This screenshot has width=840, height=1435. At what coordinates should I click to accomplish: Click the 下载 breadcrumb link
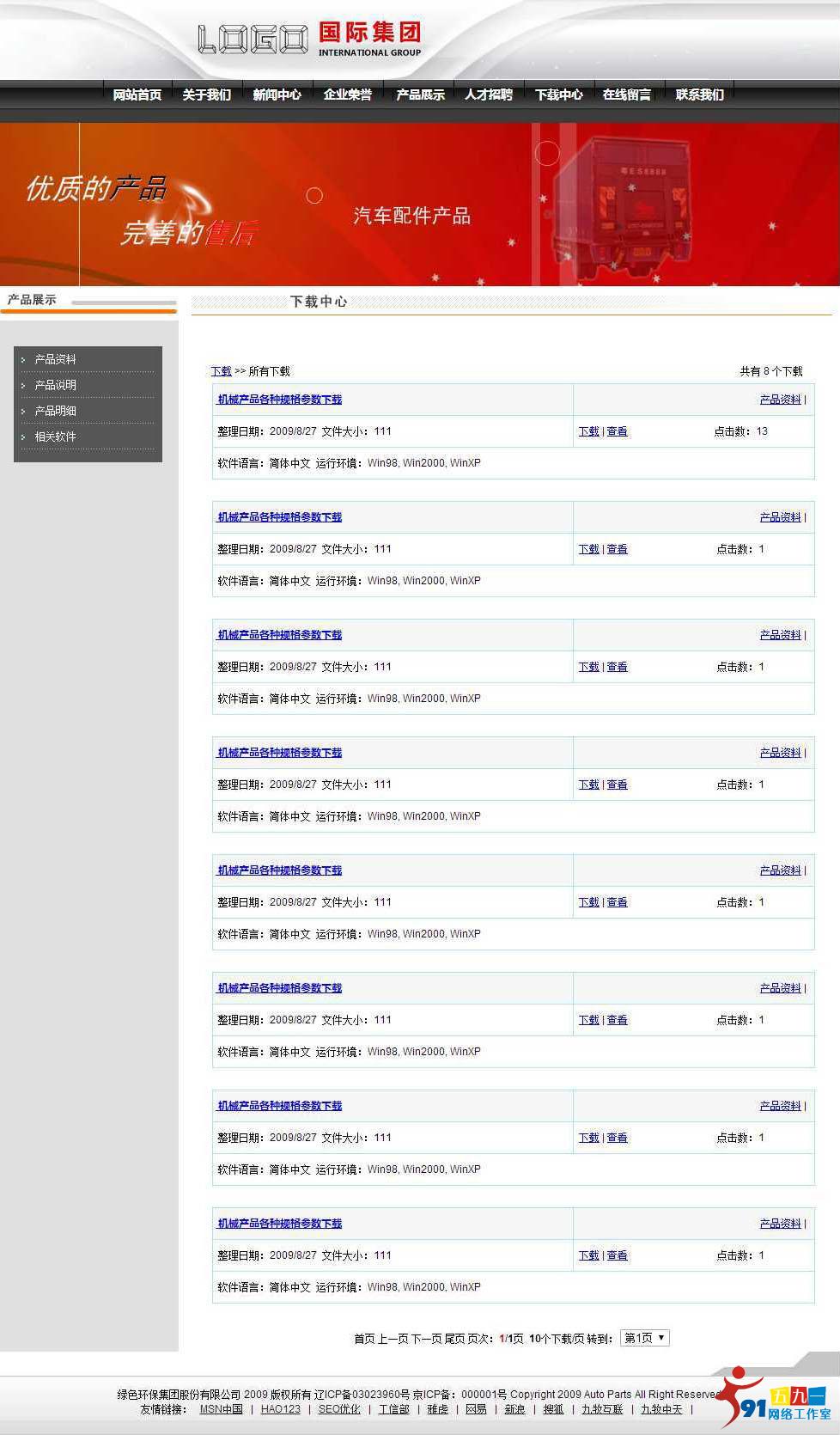pyautogui.click(x=221, y=371)
